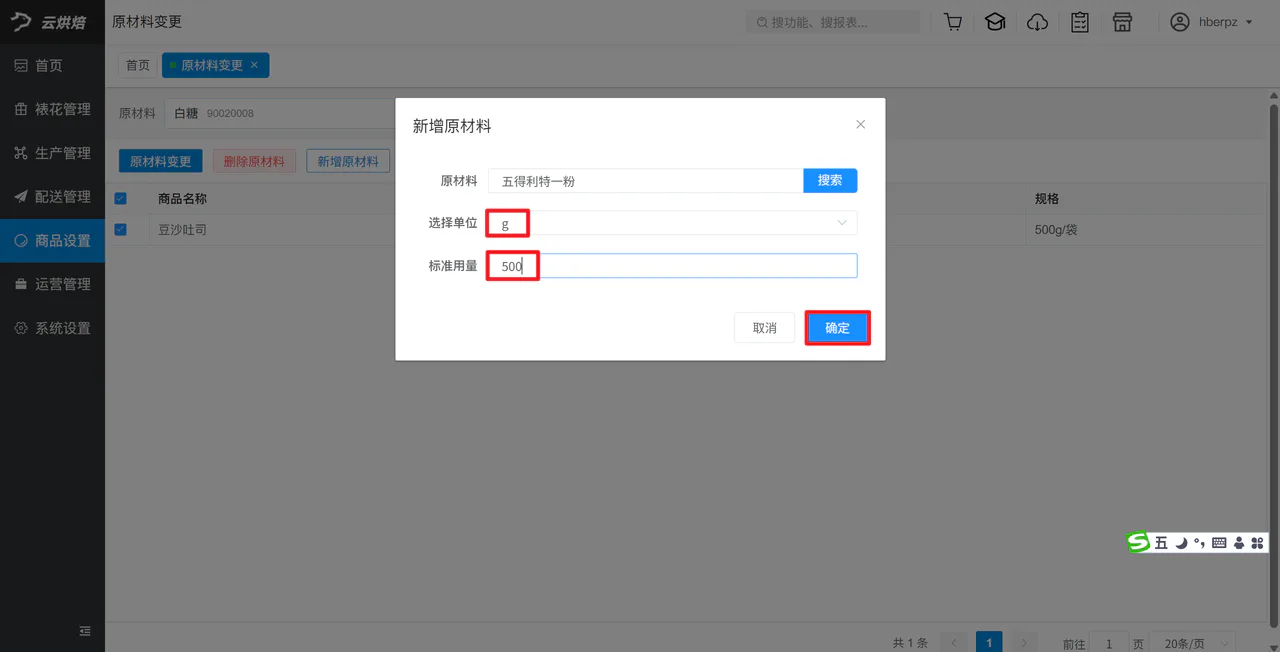Click the 原材料 field containing 五得利特一粉

pyautogui.click(x=646, y=181)
